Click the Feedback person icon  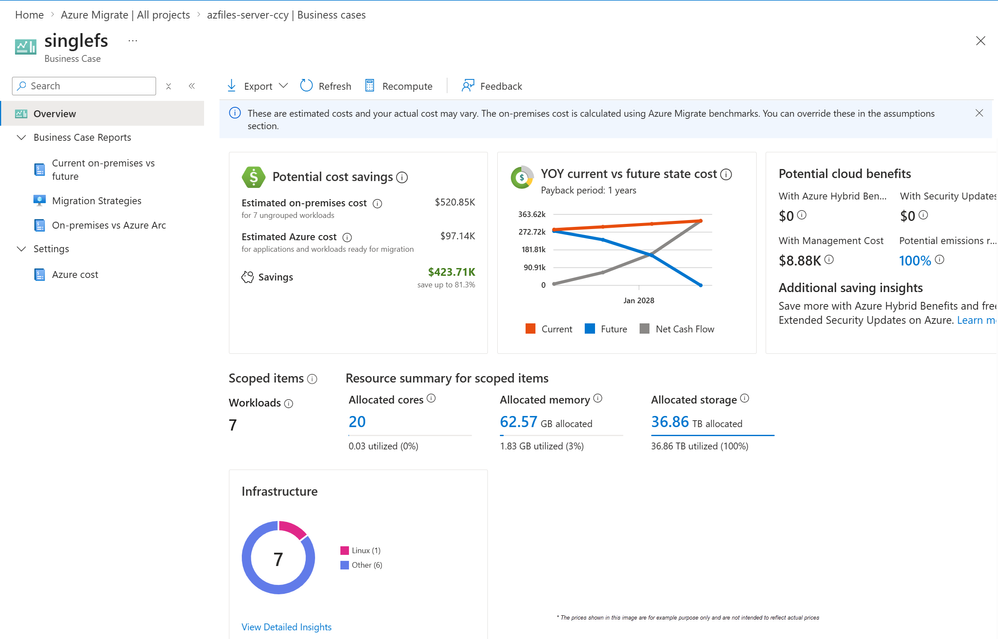coord(467,86)
